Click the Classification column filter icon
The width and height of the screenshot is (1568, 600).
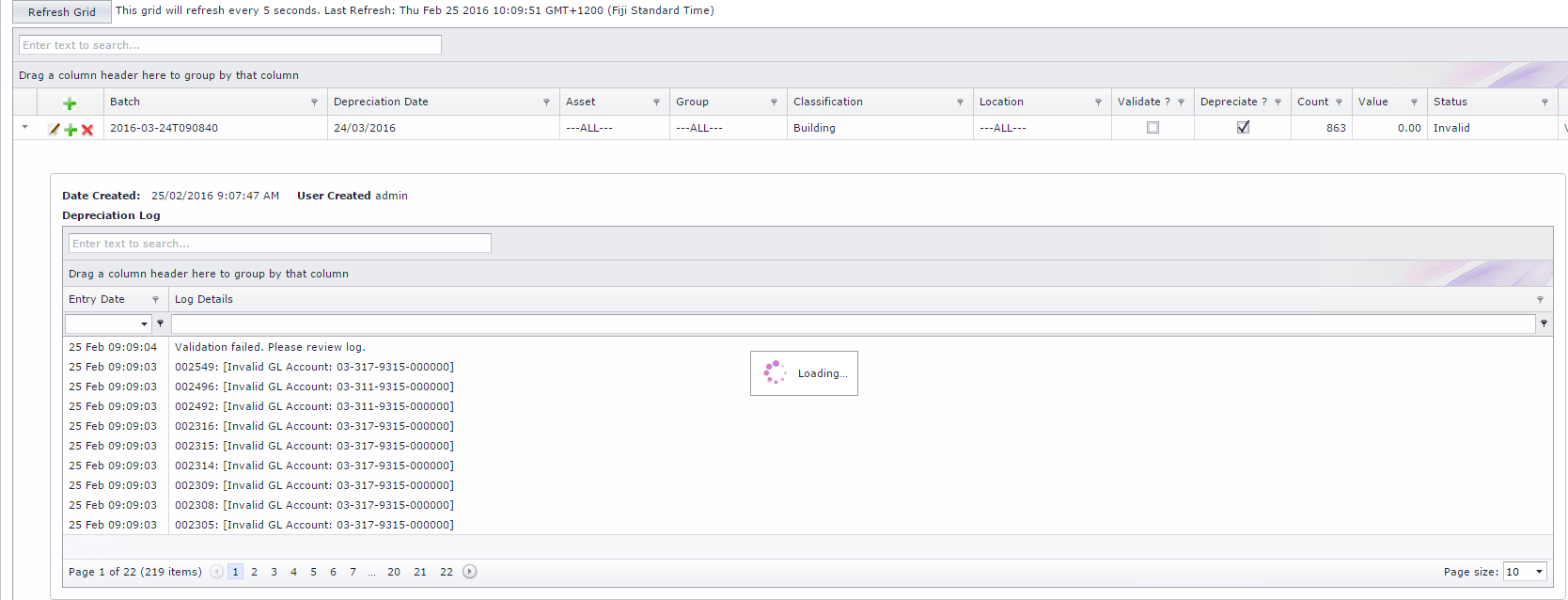tap(960, 103)
